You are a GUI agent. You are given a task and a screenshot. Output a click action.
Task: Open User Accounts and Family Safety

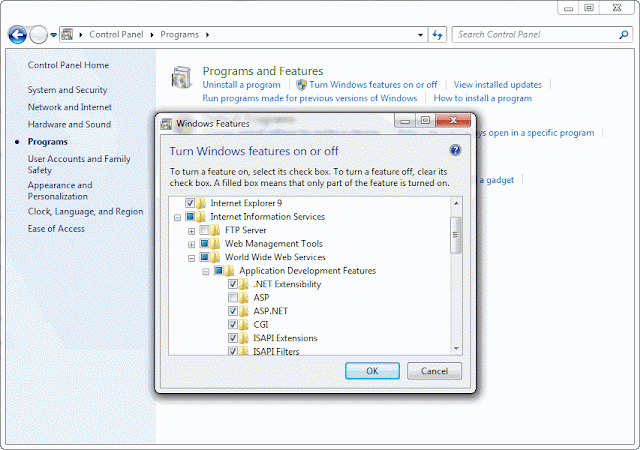(x=79, y=164)
